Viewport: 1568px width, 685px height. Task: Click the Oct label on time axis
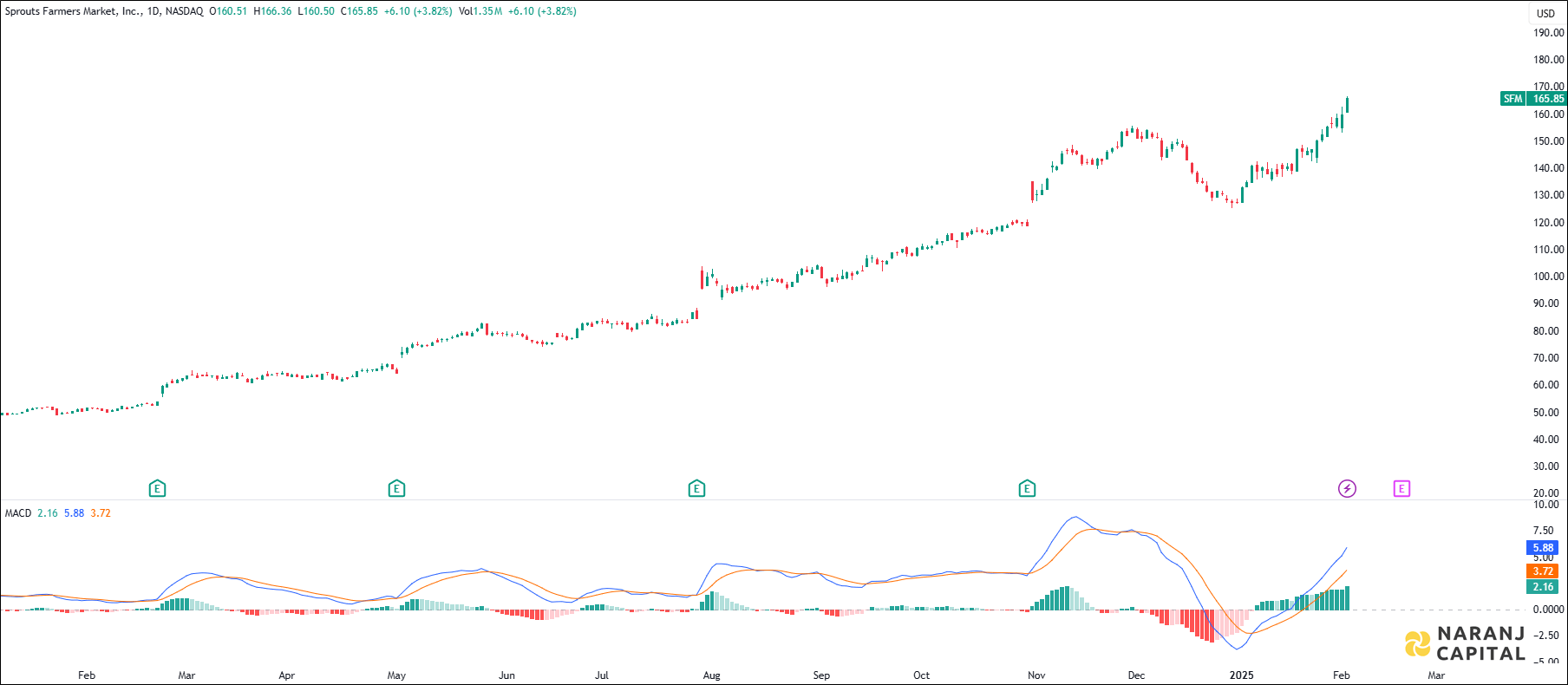click(921, 675)
